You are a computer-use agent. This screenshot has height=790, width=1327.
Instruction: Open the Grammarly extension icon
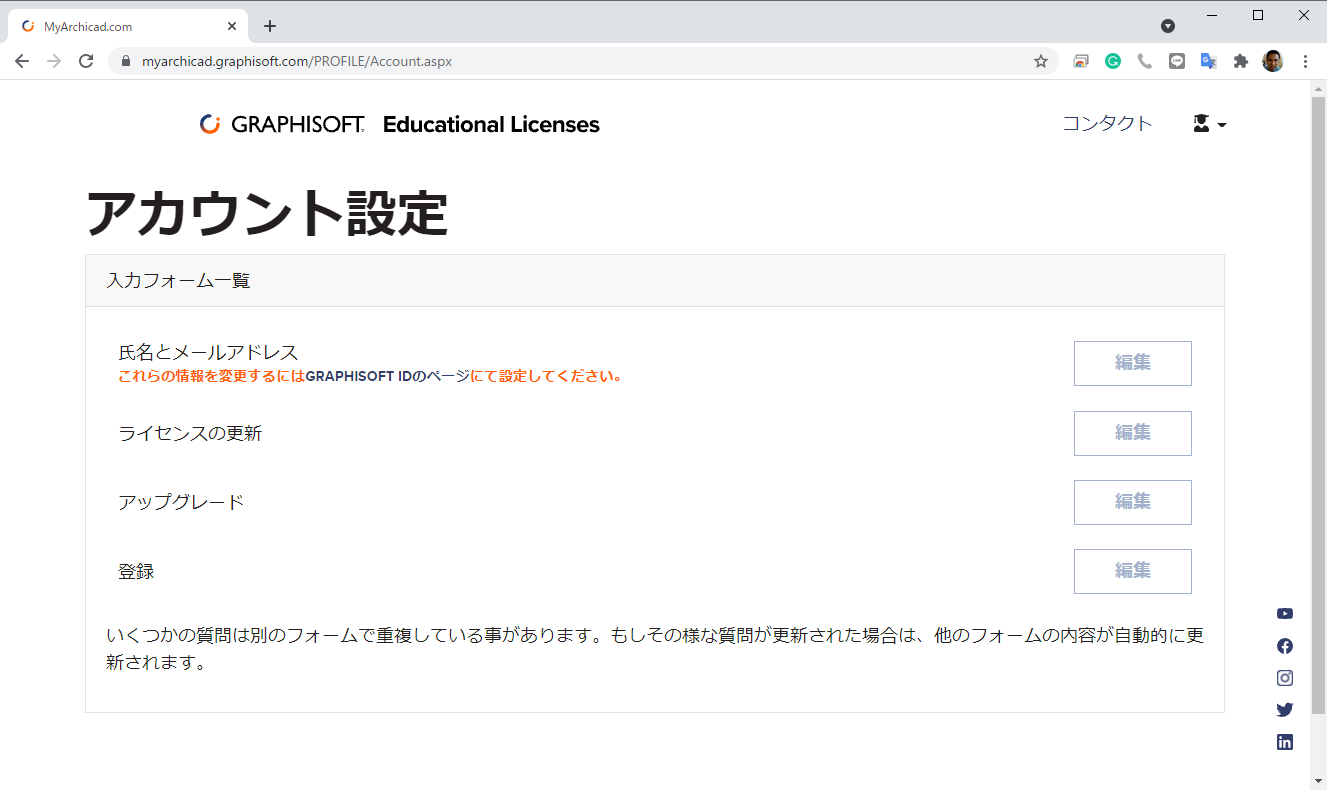tap(1113, 61)
